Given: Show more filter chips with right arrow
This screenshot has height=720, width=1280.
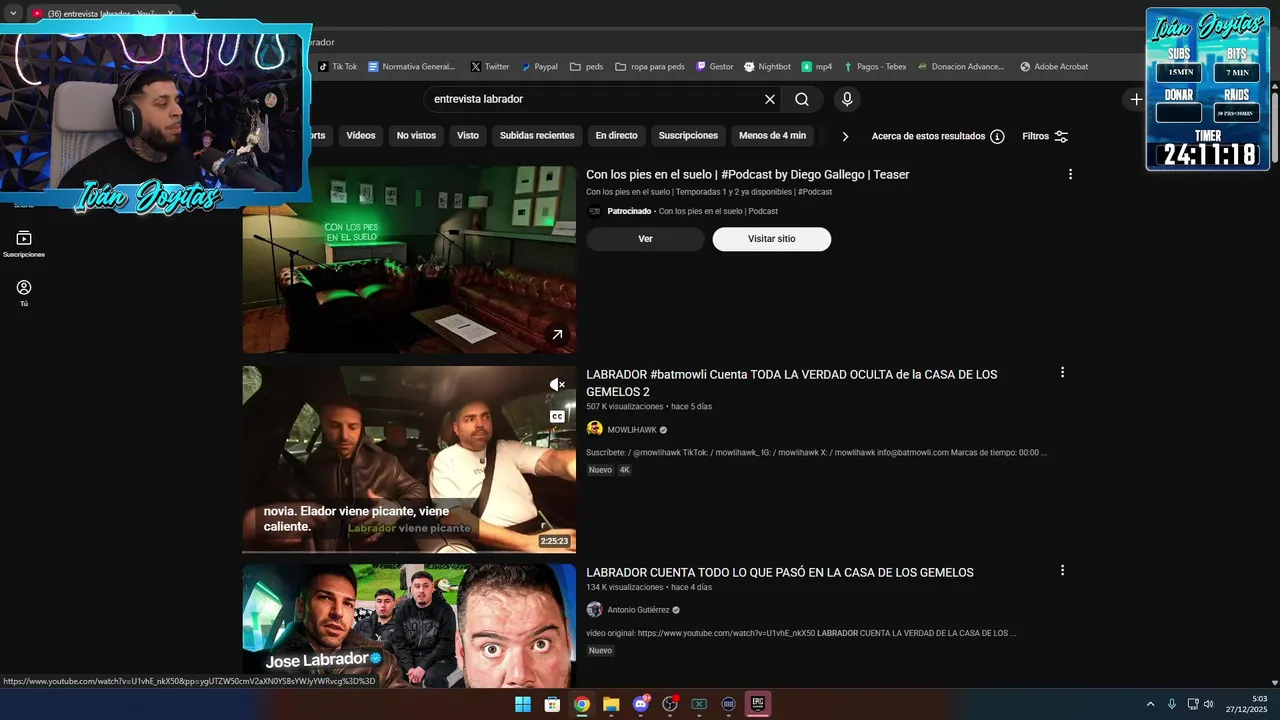Looking at the screenshot, I should pos(845,136).
